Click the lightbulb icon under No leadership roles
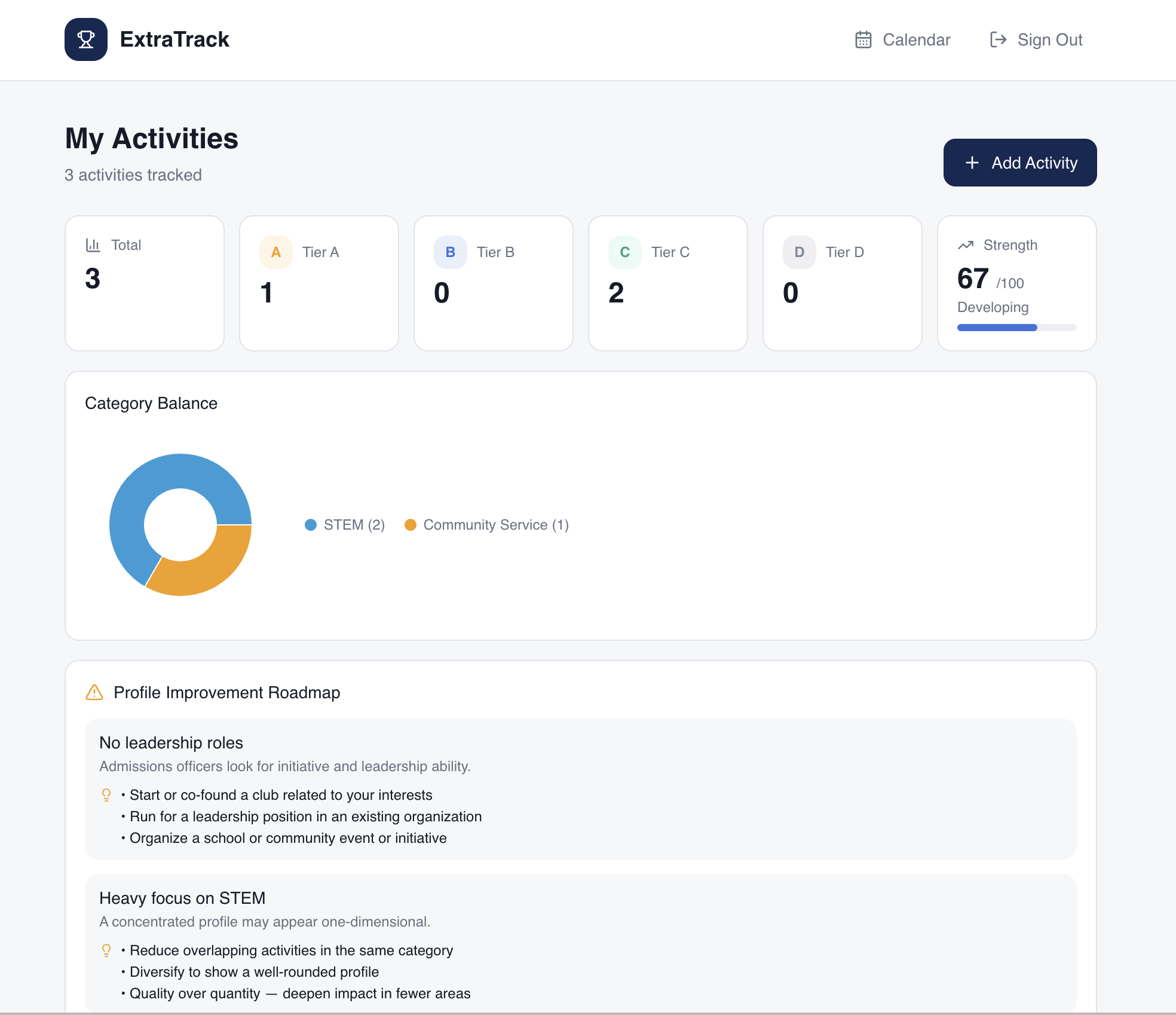The image size is (1176, 1015). (x=107, y=794)
